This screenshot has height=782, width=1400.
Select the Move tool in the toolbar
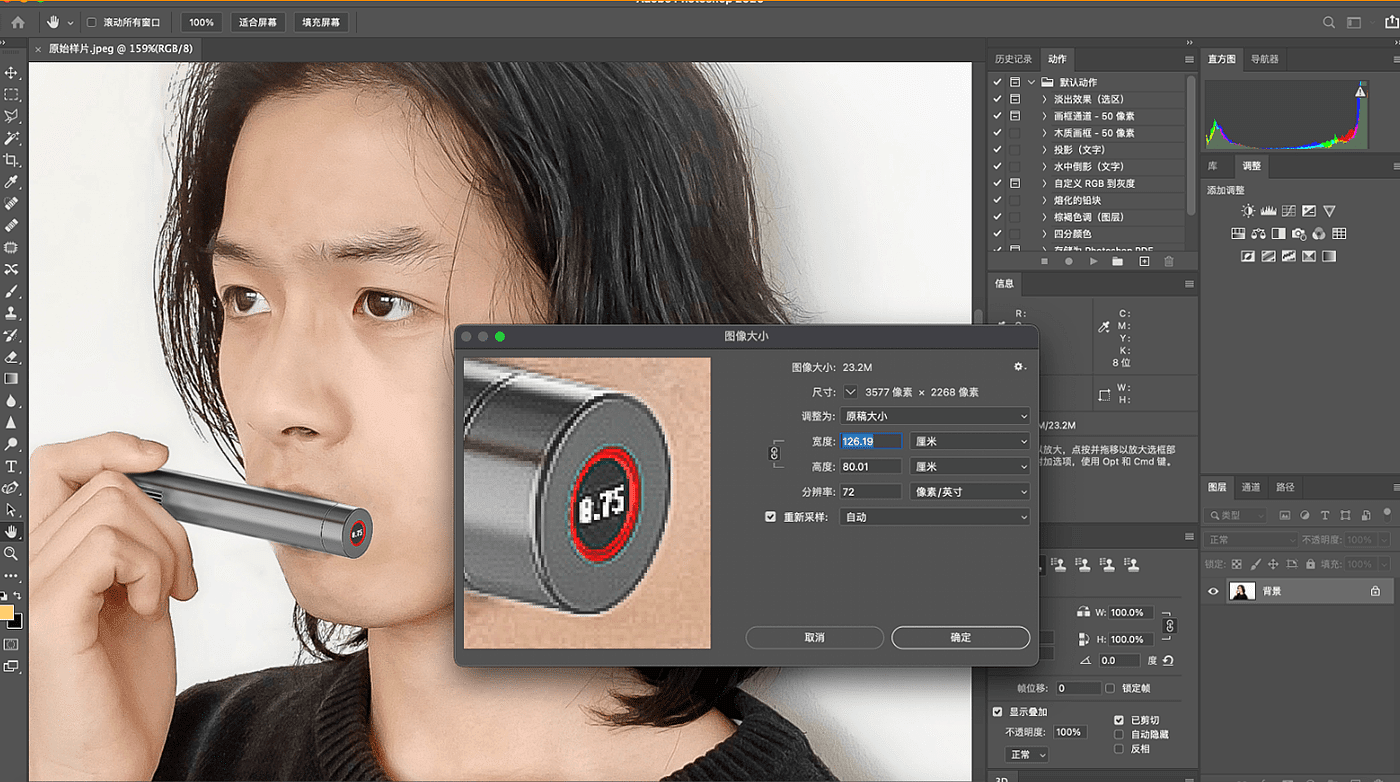12,73
